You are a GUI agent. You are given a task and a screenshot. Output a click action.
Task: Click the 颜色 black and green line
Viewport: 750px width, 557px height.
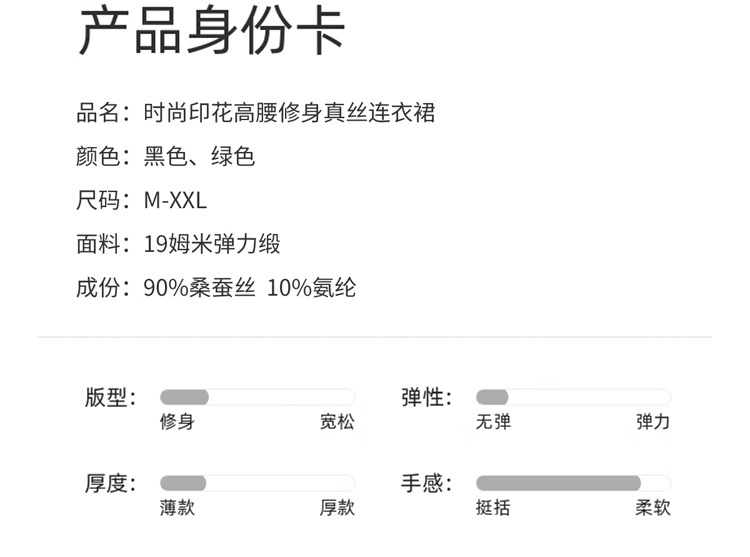tap(166, 157)
